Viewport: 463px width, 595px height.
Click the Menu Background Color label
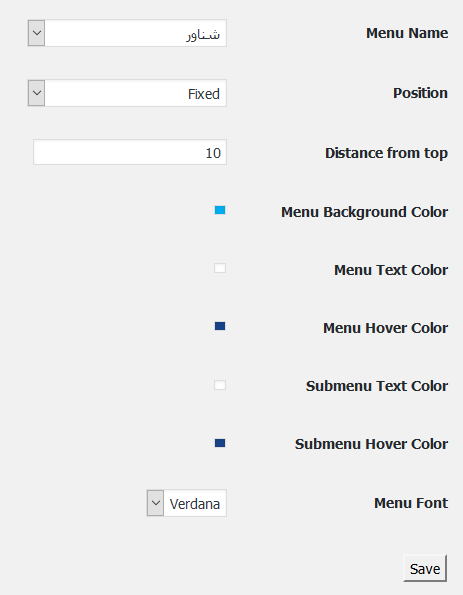click(x=364, y=212)
